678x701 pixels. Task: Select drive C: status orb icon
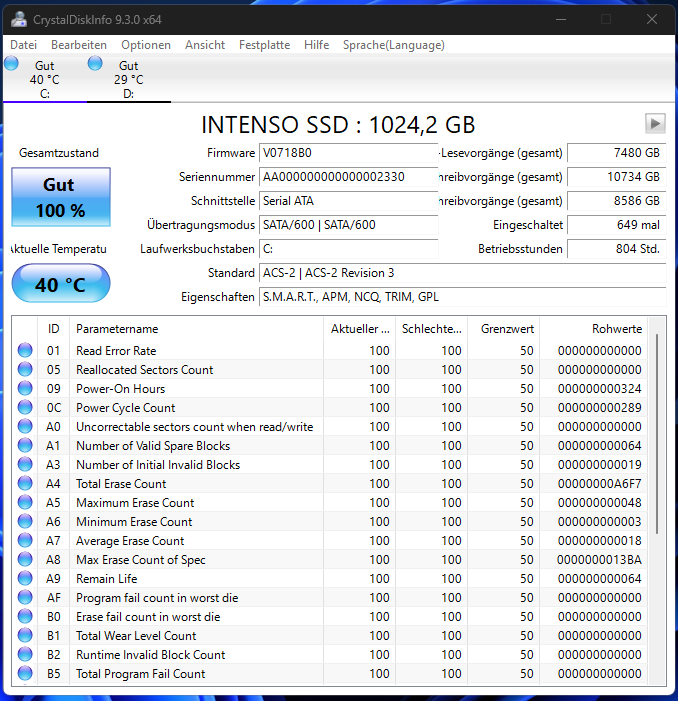[11, 63]
